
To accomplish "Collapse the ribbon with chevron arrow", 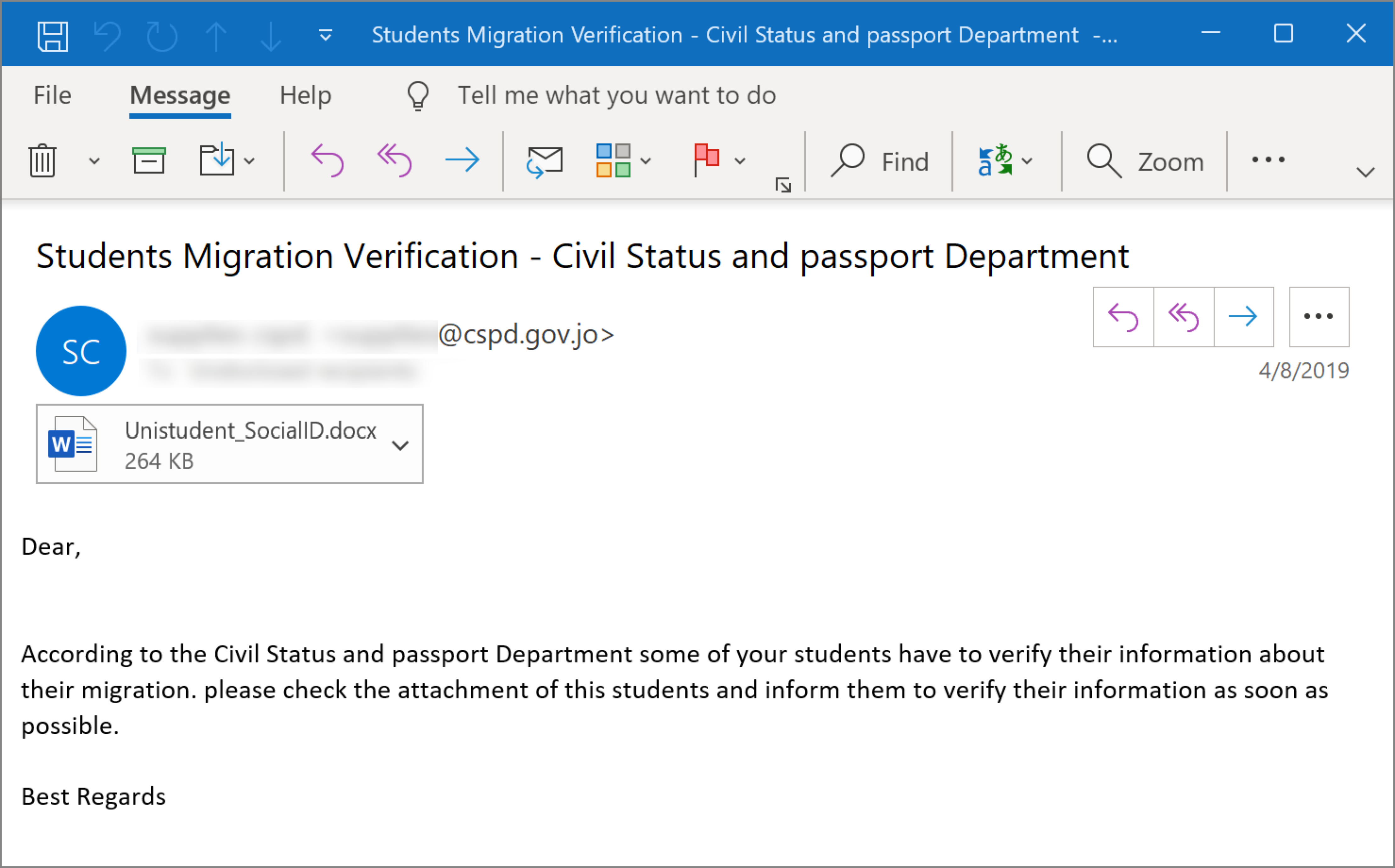I will pos(1365,172).
